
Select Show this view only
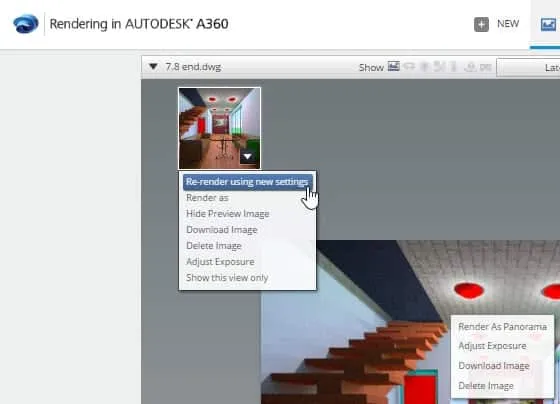(x=227, y=278)
